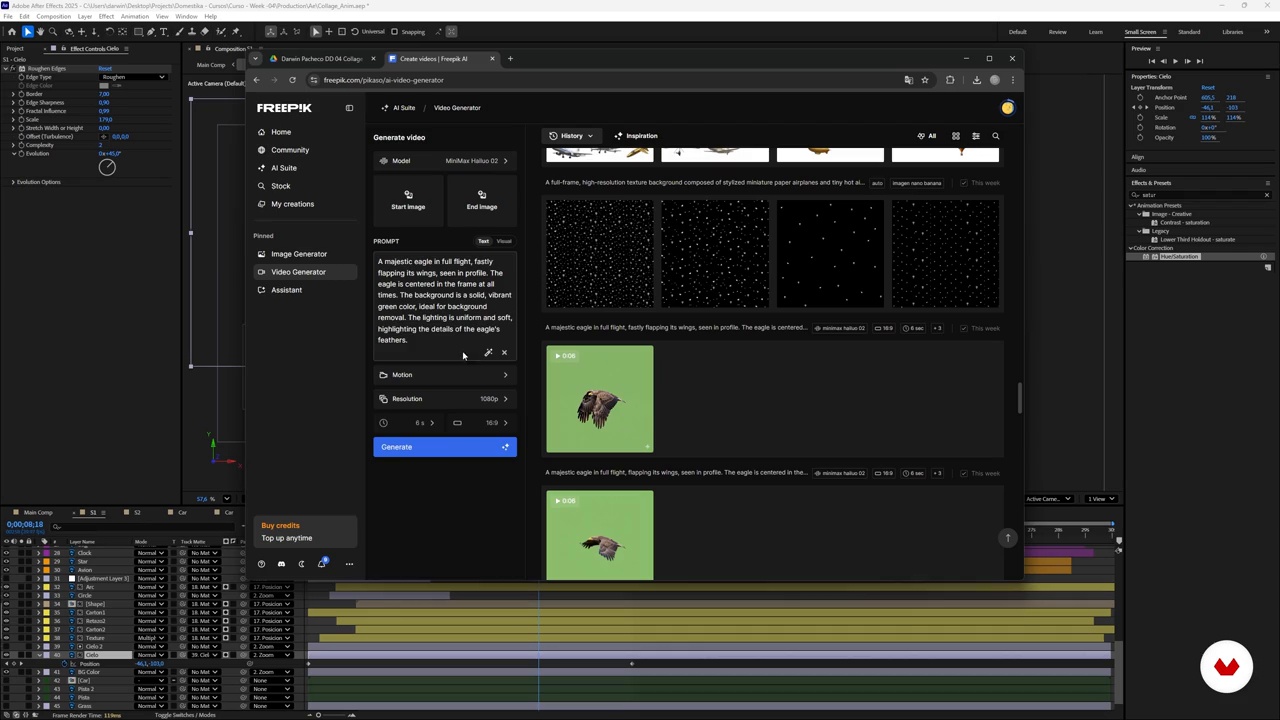The width and height of the screenshot is (1280, 720).
Task: Click the End image upload icon
Action: coord(481,194)
